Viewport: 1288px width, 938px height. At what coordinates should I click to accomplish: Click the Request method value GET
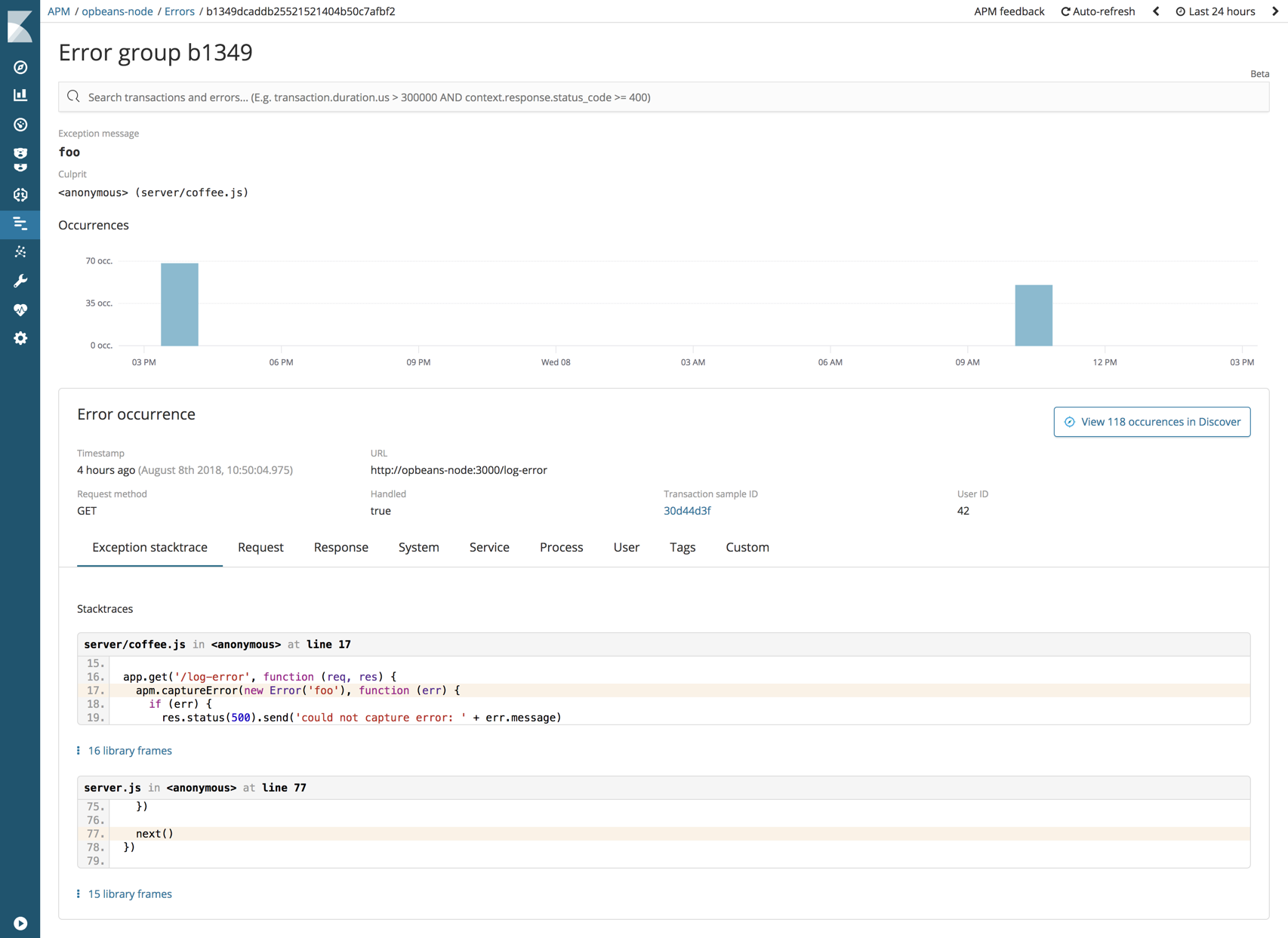[x=87, y=511]
